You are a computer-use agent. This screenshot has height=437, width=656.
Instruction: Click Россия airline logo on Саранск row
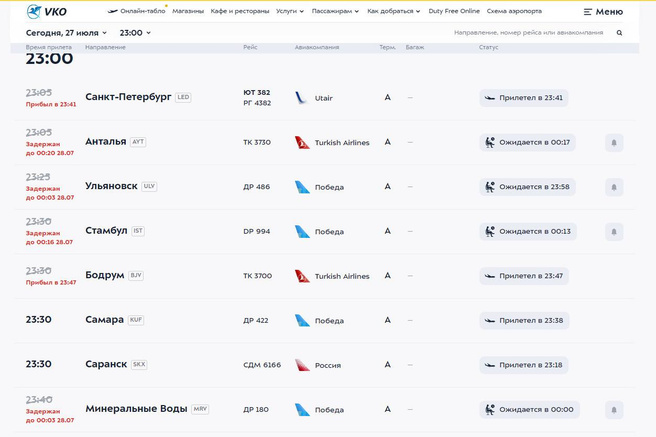click(302, 365)
